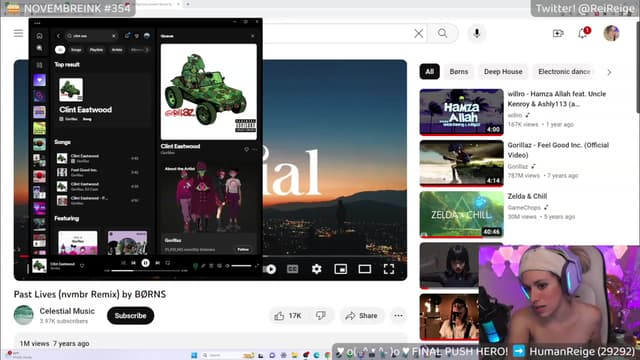Open the YouTube hamburger guide menu

[x=18, y=33]
